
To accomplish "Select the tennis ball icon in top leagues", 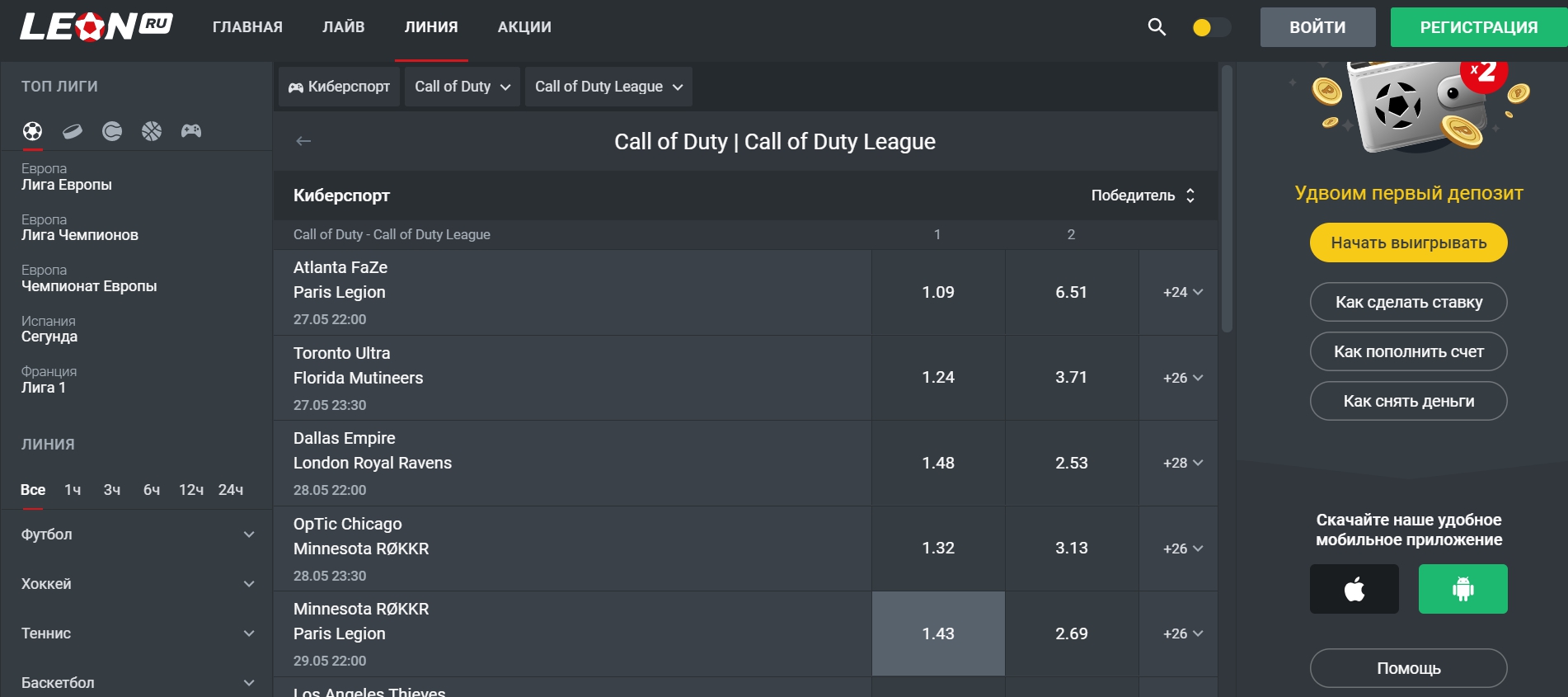I will coord(112,131).
